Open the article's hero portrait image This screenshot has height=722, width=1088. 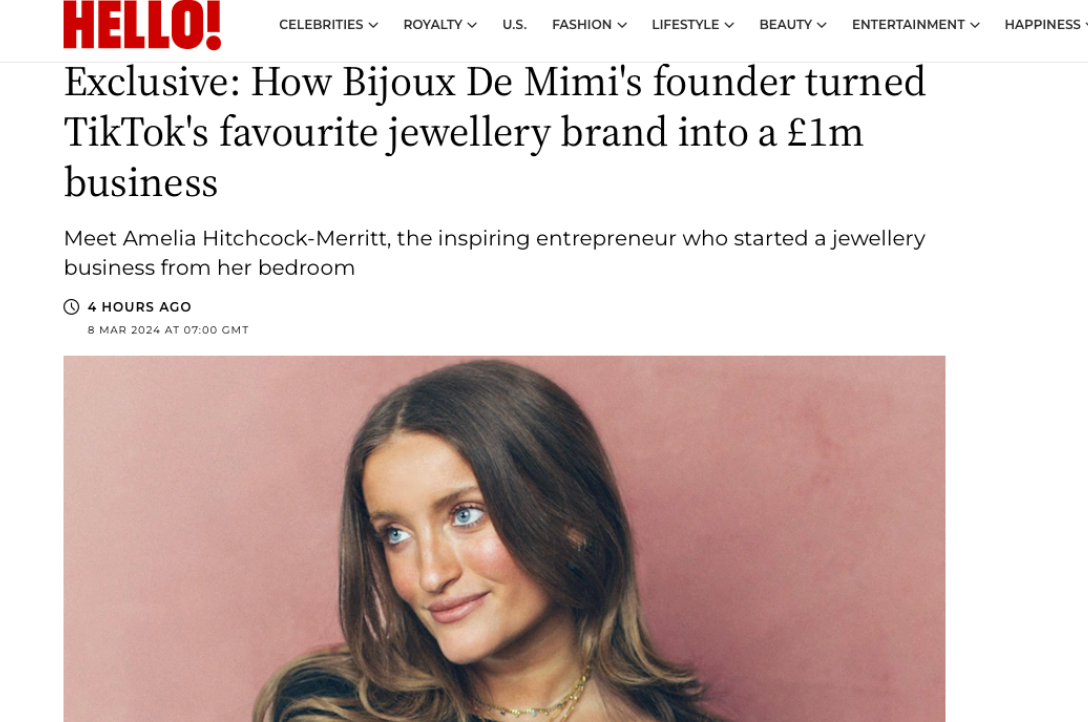click(504, 538)
